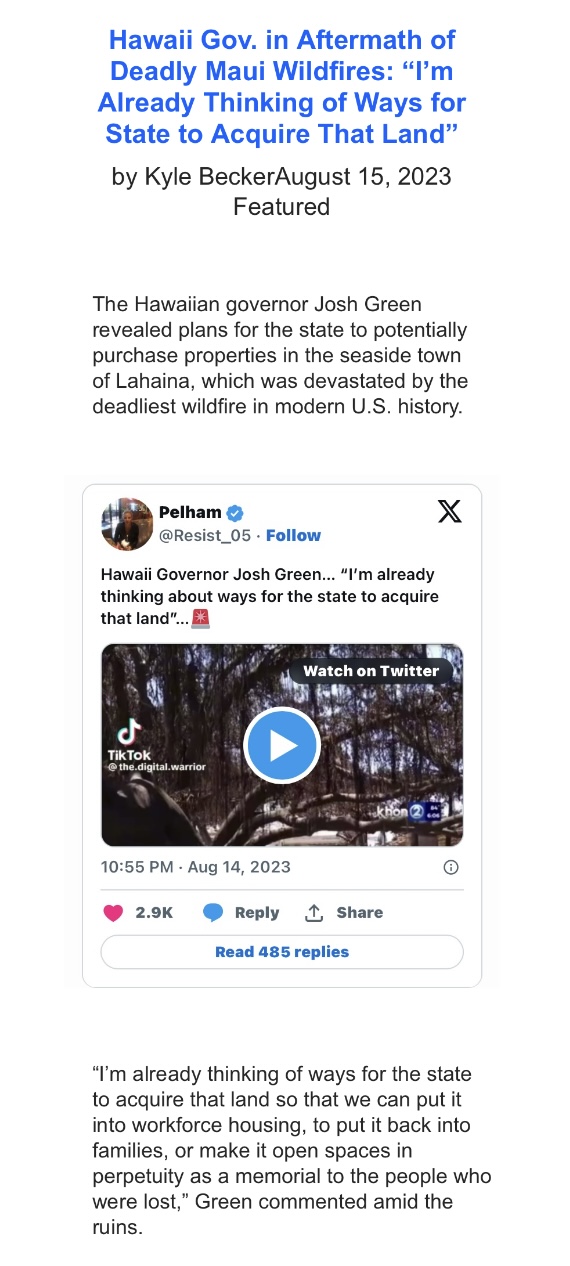570x1266 pixels.
Task: Follow the @Resist_05 account
Action: tap(293, 536)
